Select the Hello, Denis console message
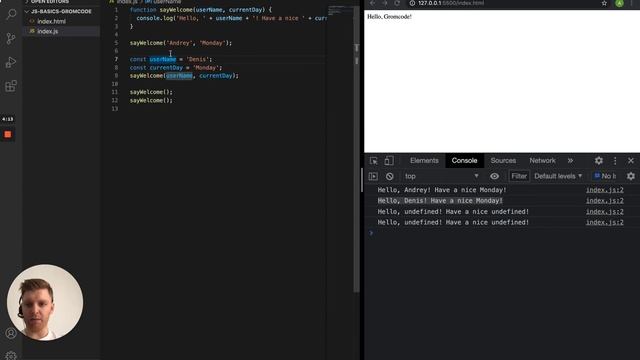Image resolution: width=640 pixels, height=360 pixels. point(440,200)
